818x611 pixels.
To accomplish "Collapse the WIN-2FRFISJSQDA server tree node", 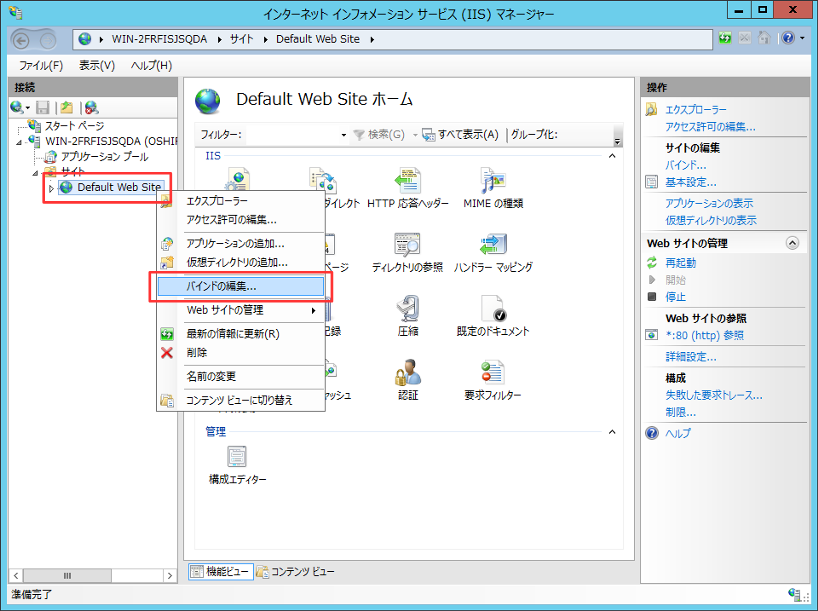I will point(19,142).
